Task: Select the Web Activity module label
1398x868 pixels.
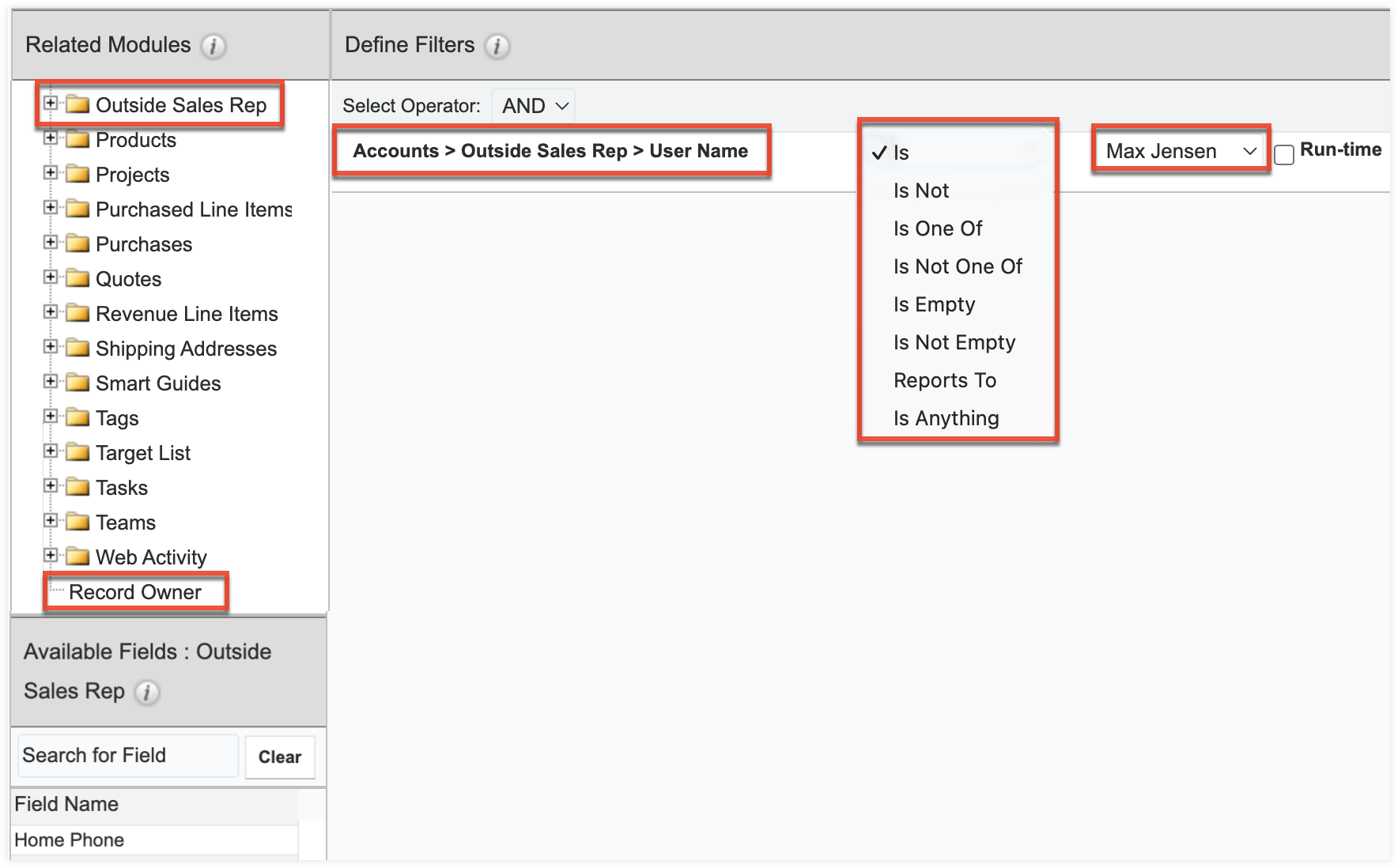Action: [151, 557]
